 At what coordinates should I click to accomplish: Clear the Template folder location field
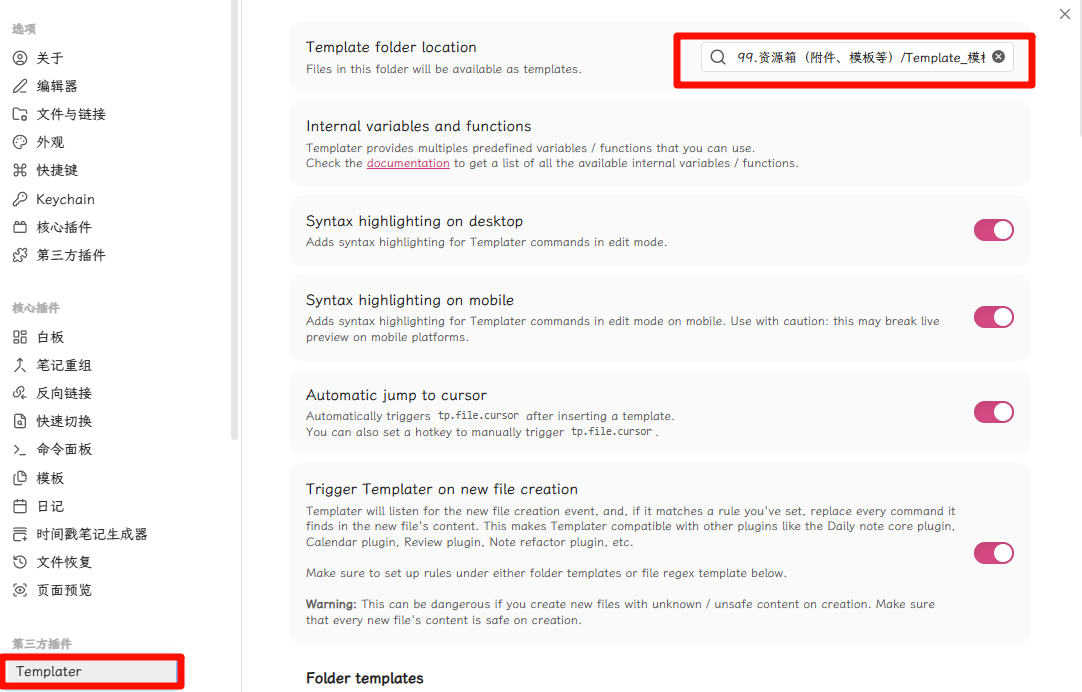[998, 57]
